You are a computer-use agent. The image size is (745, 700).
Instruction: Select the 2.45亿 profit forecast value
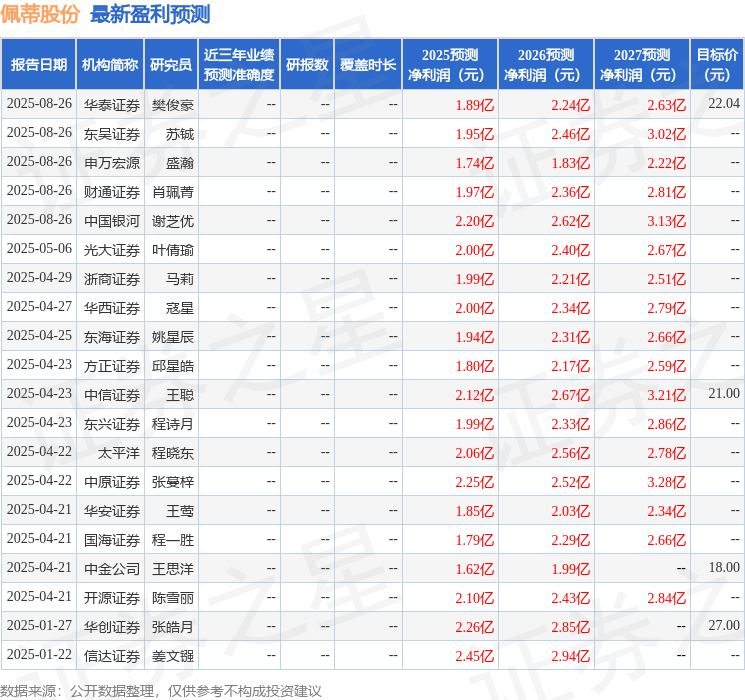pos(474,656)
